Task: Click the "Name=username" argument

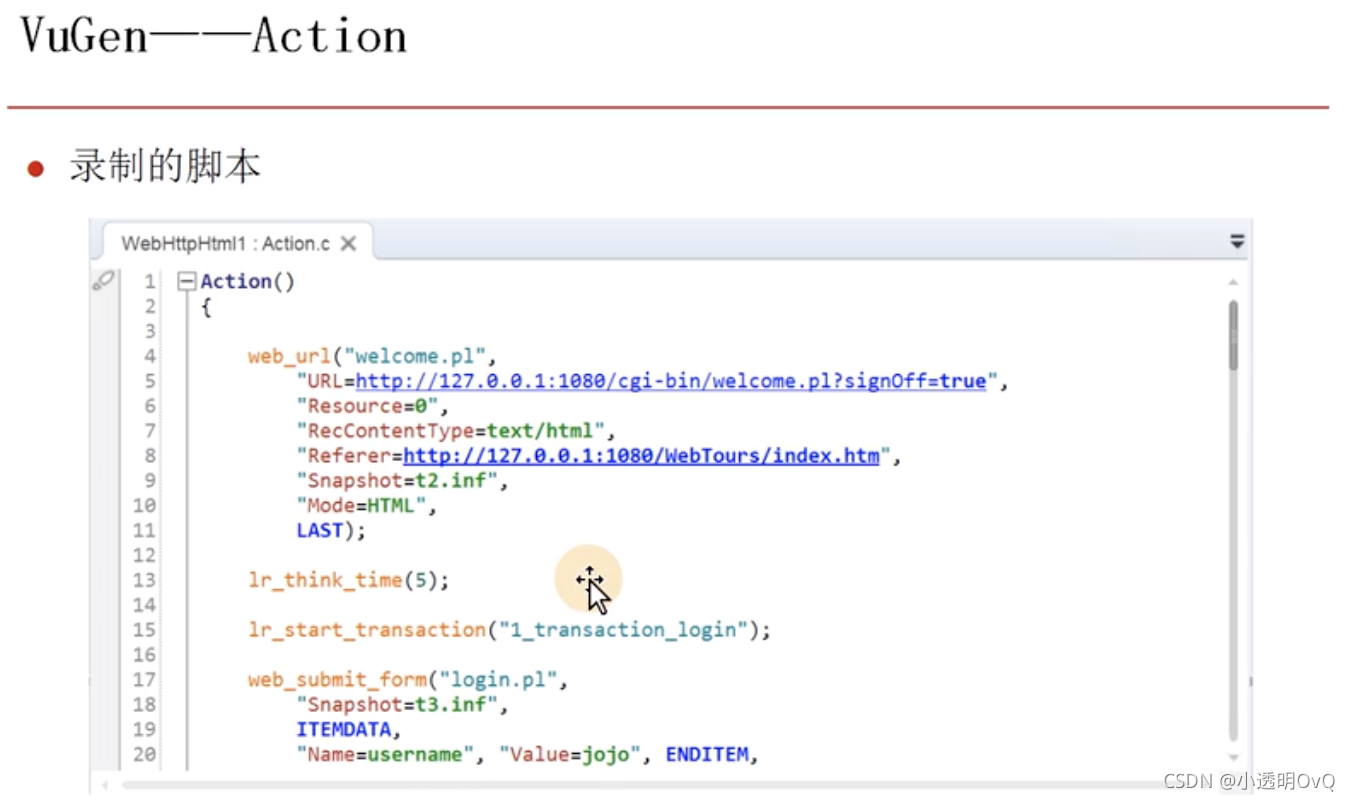Action: point(387,755)
